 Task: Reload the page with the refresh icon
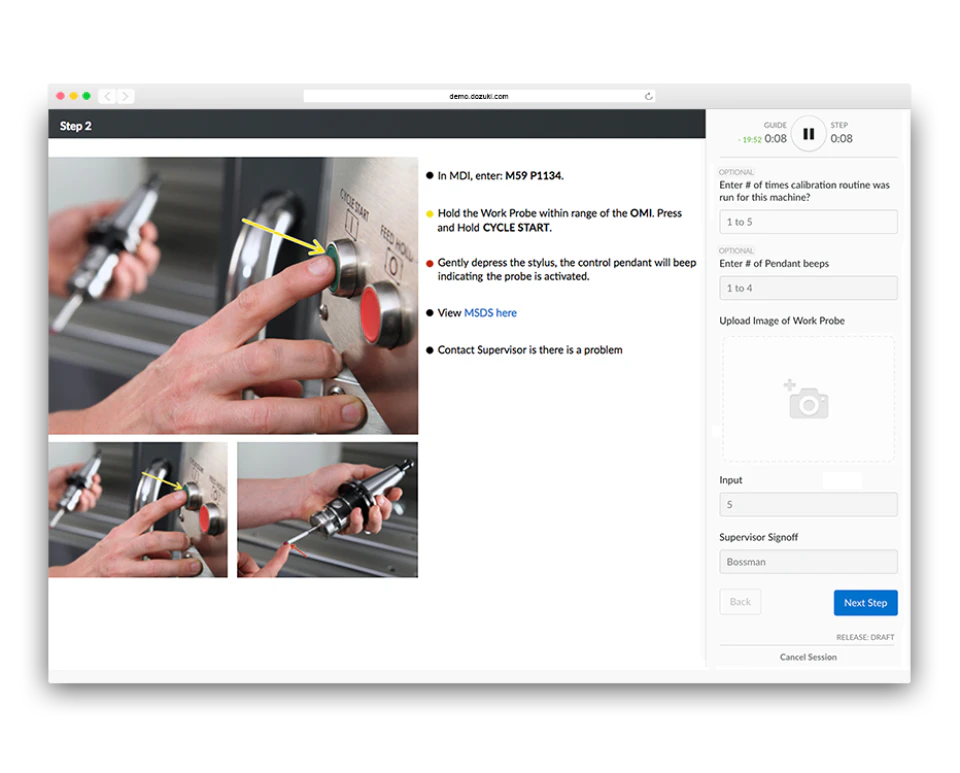(x=649, y=96)
